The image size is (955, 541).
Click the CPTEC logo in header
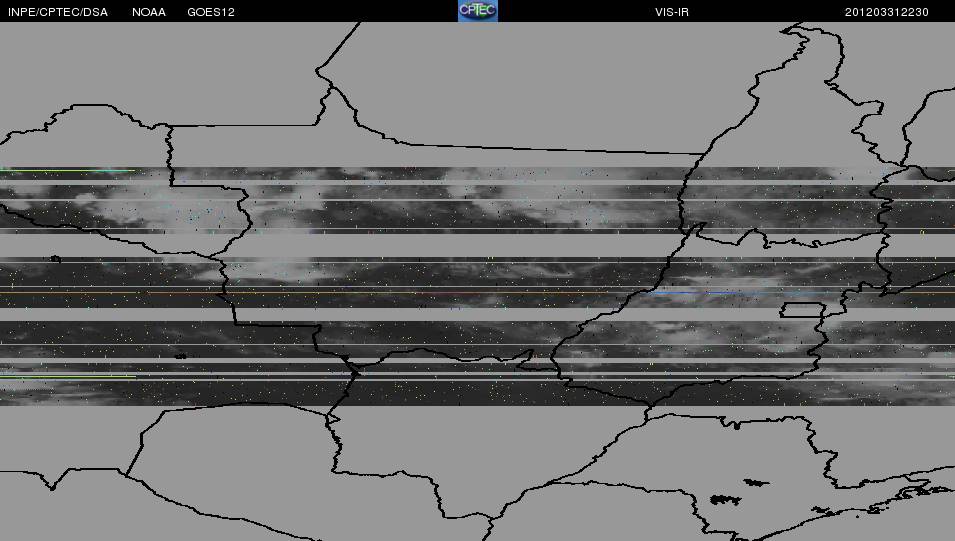click(x=478, y=10)
